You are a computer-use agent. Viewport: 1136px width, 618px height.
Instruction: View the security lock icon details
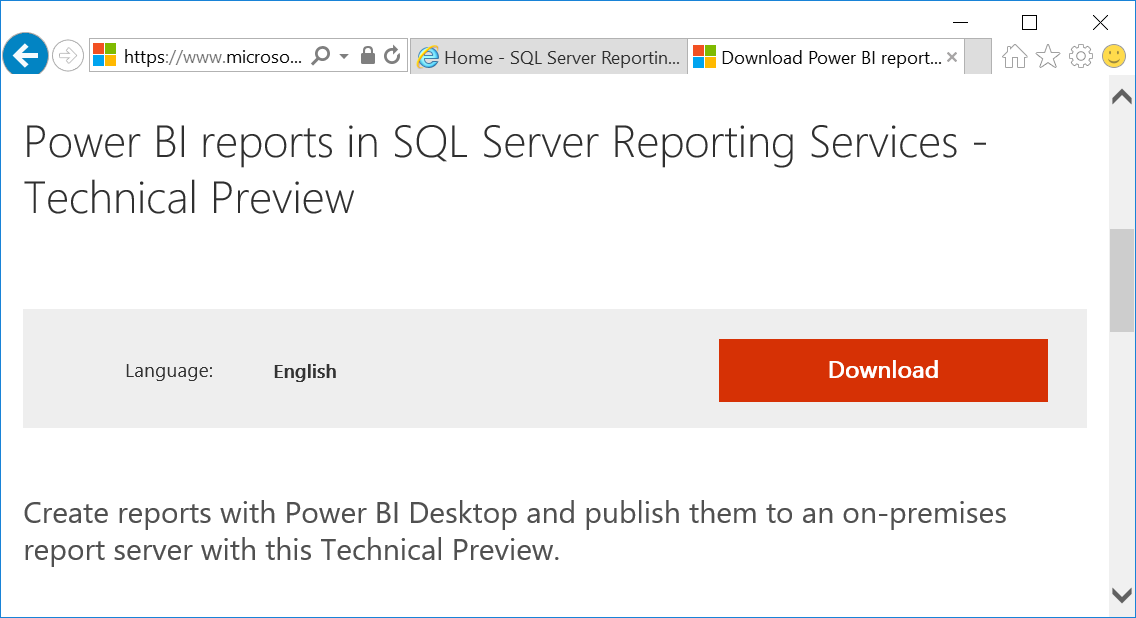(x=366, y=55)
